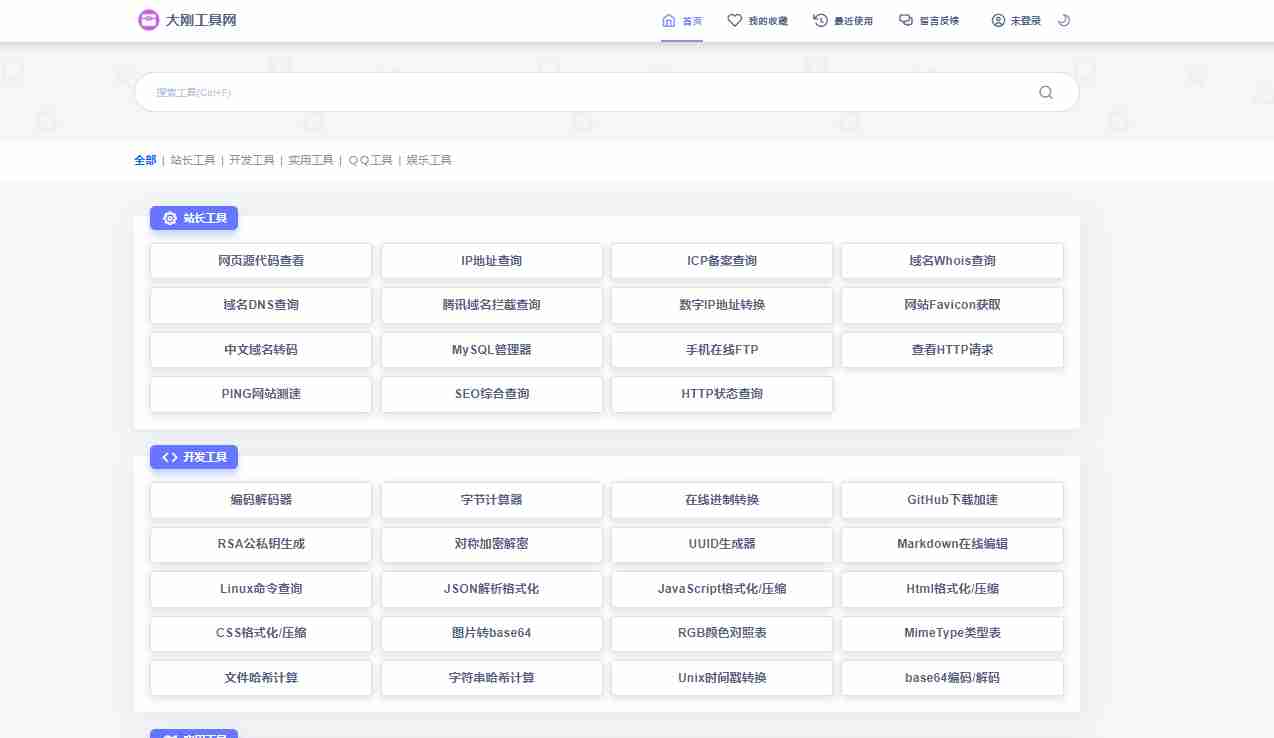Open Unix时间戳转换
Viewport: 1274px width, 738px height.
coord(721,677)
